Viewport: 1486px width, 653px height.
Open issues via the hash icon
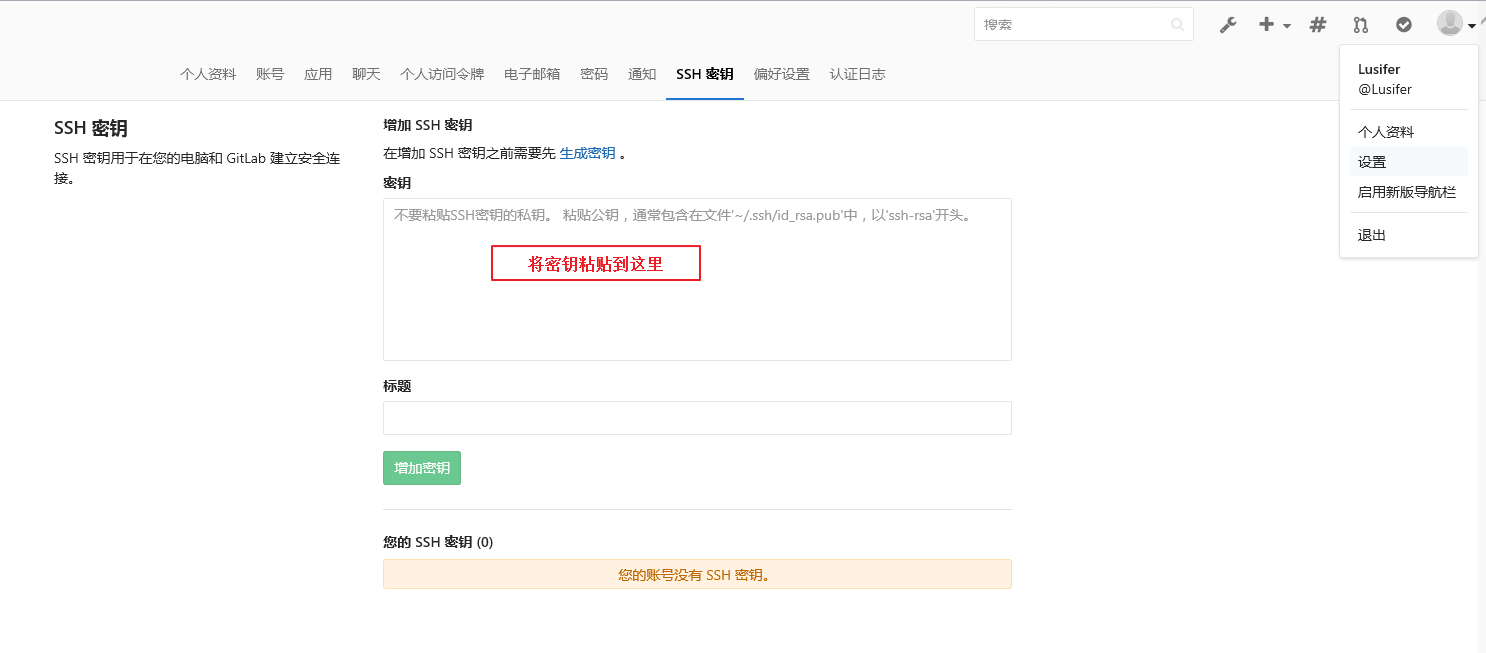1318,25
